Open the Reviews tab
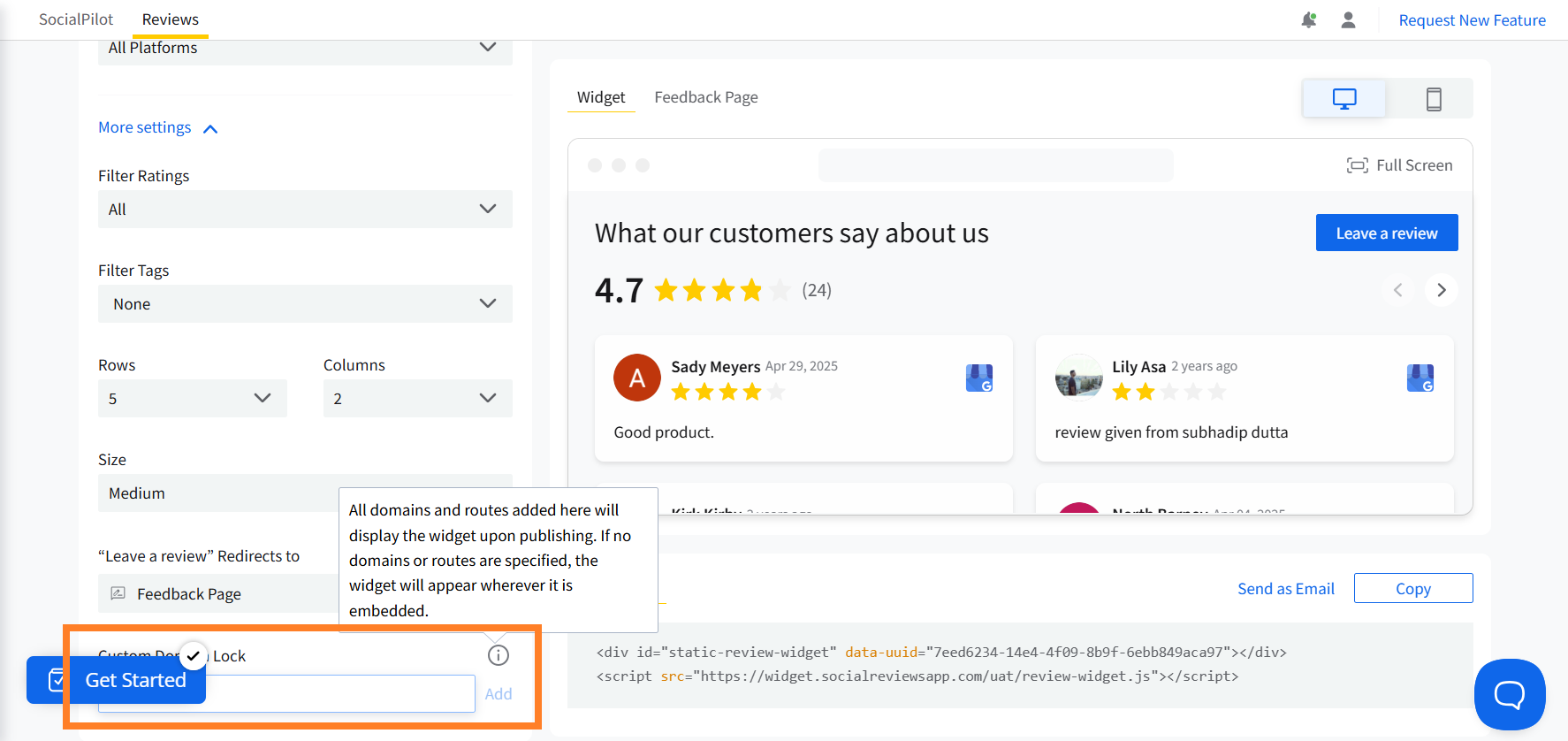1568x741 pixels. (x=171, y=19)
